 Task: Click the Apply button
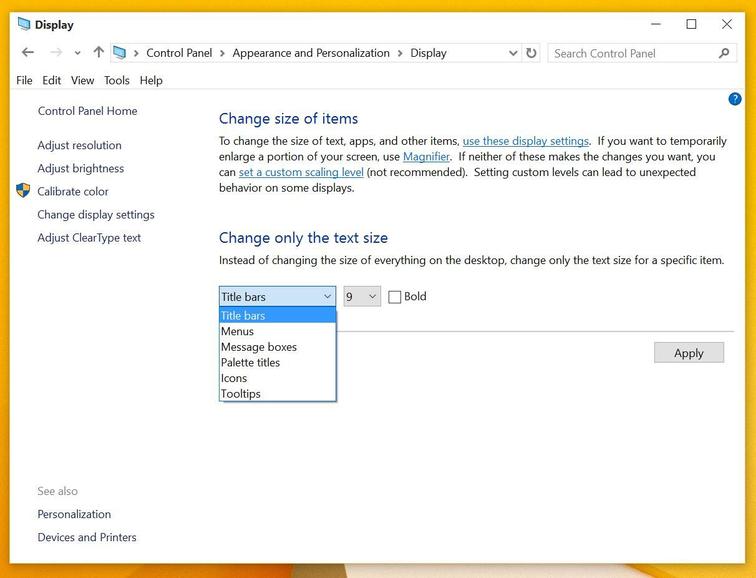(x=688, y=353)
